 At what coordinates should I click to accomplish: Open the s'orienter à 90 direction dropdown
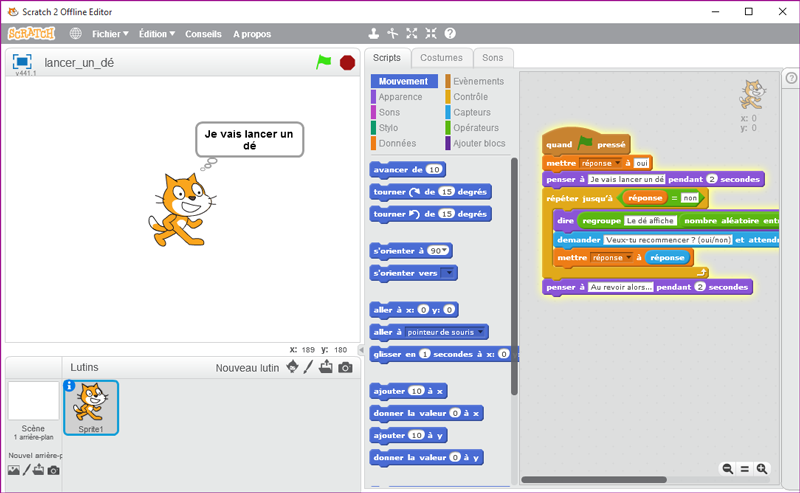point(445,250)
